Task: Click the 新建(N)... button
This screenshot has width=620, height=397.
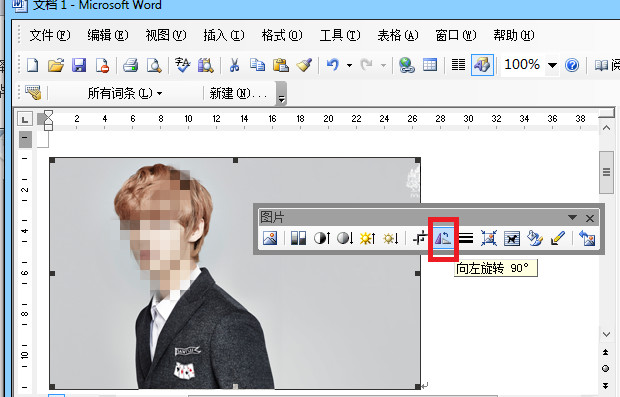Action: (x=238, y=93)
